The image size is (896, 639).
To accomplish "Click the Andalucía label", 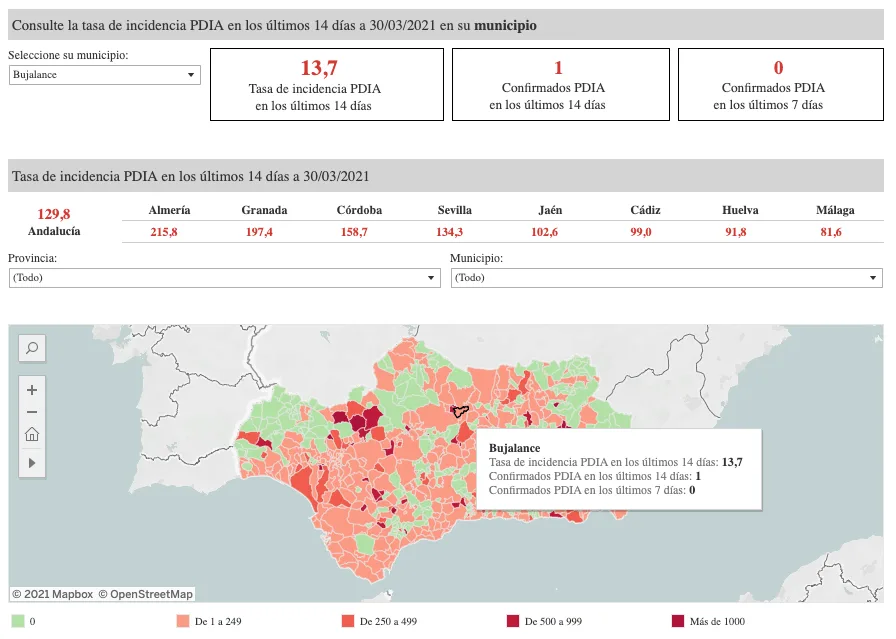I will click(54, 231).
